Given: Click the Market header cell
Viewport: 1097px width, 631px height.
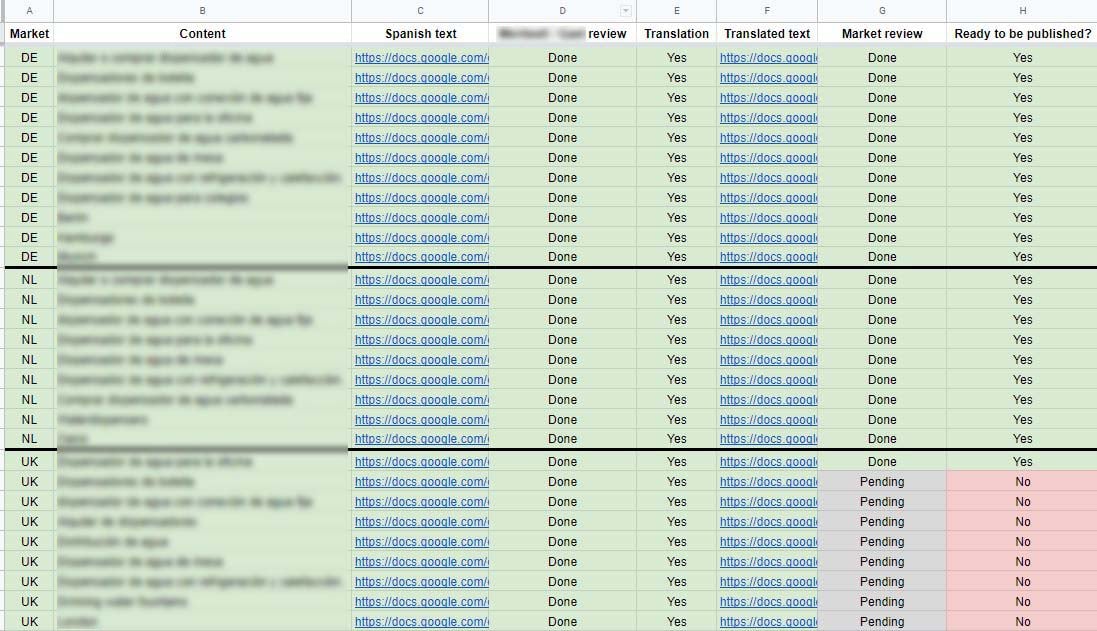Looking at the screenshot, I should point(29,33).
